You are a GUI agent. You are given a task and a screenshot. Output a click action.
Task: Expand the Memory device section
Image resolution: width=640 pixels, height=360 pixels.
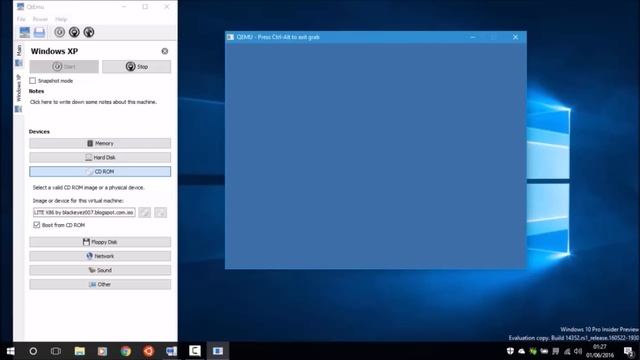(100, 143)
